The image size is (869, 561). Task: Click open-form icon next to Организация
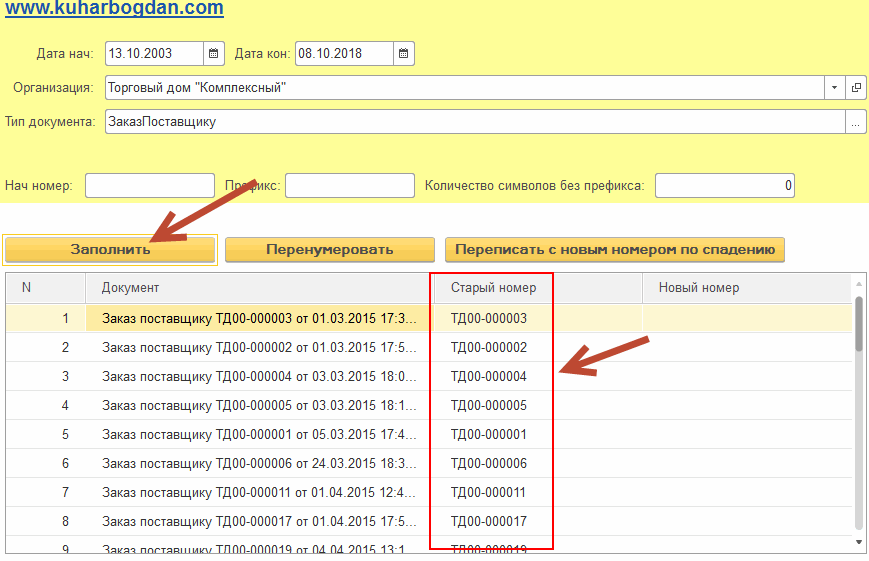click(x=856, y=88)
